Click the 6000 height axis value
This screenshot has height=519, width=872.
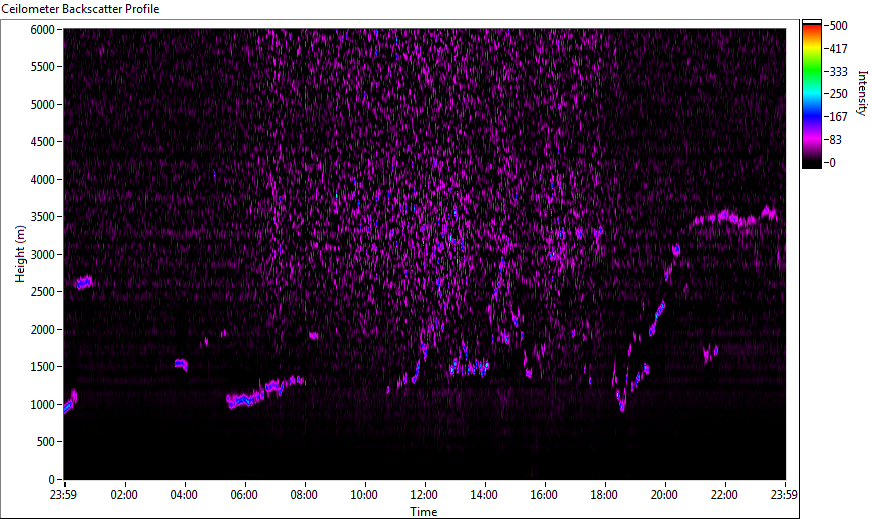click(42, 29)
